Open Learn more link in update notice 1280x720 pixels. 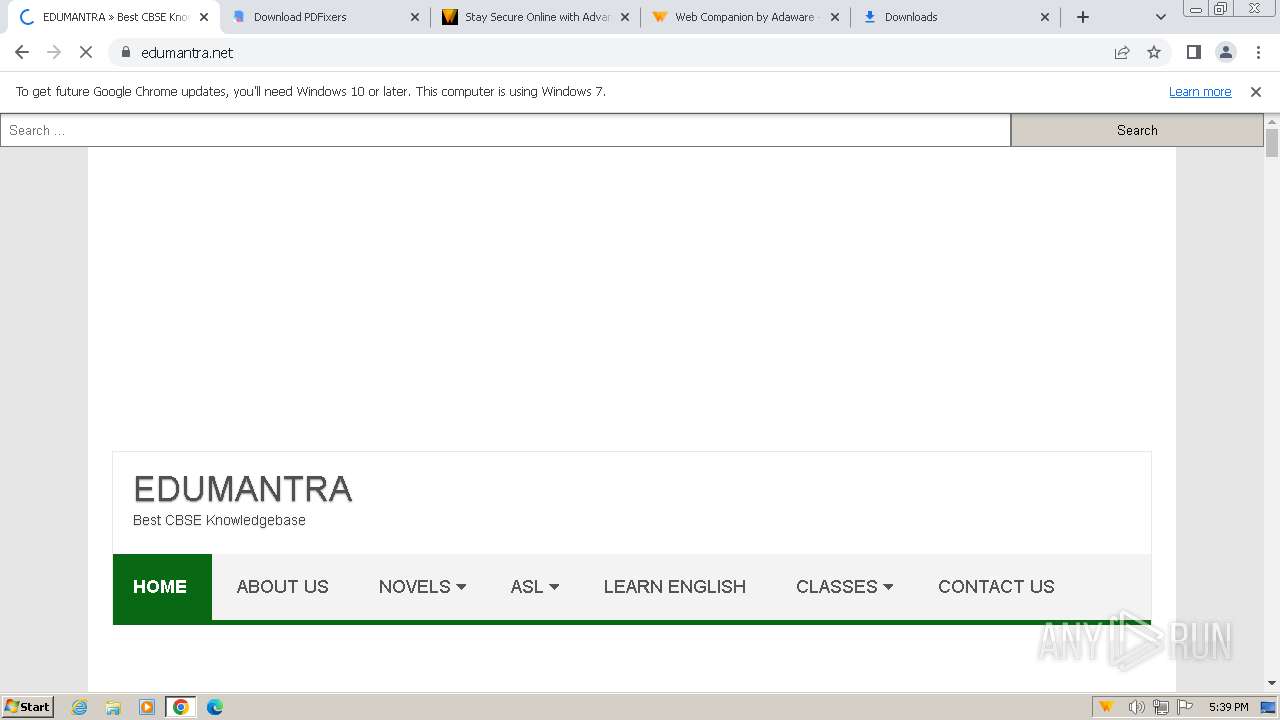1200,92
